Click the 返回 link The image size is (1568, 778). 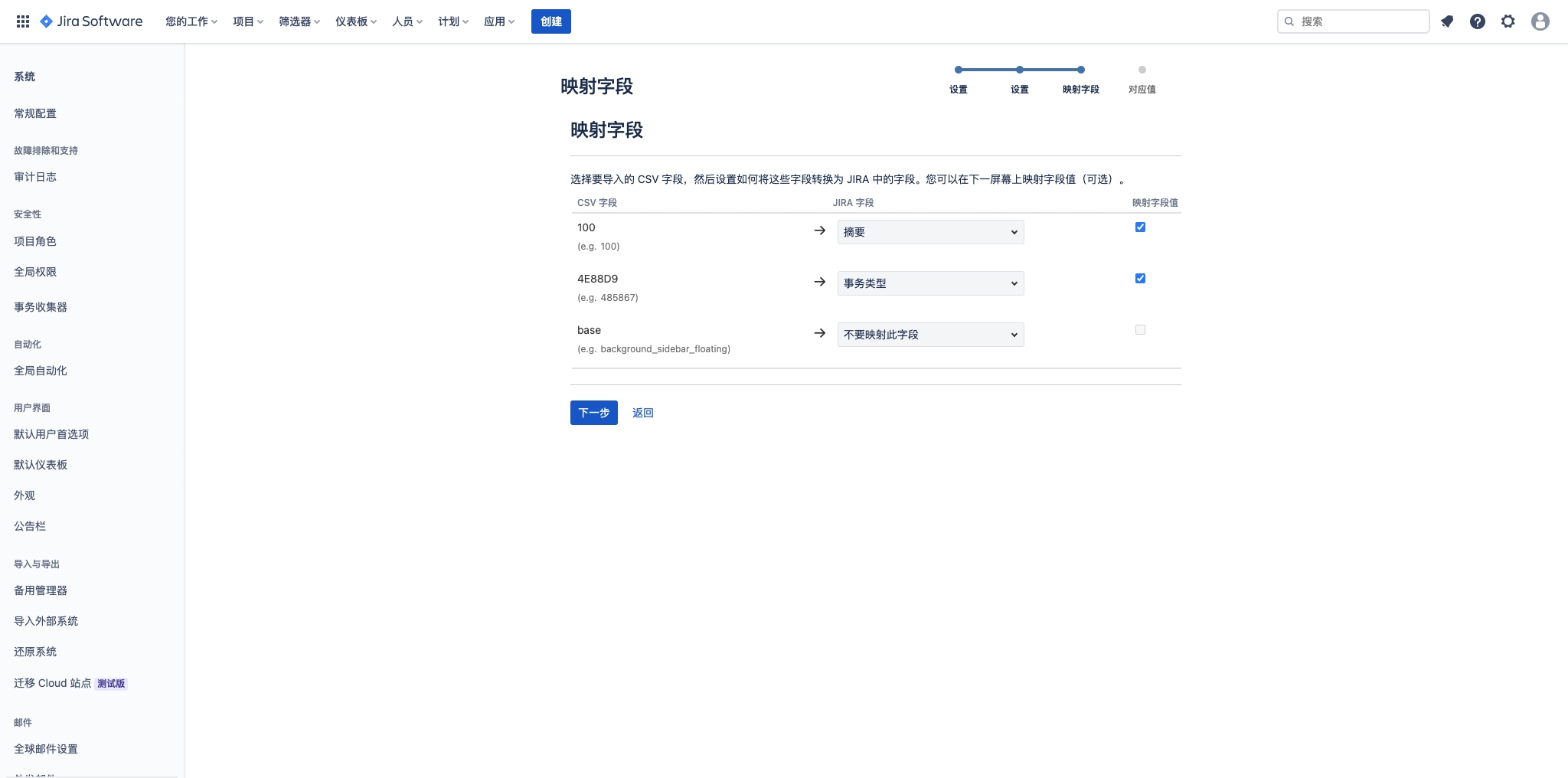pos(643,413)
